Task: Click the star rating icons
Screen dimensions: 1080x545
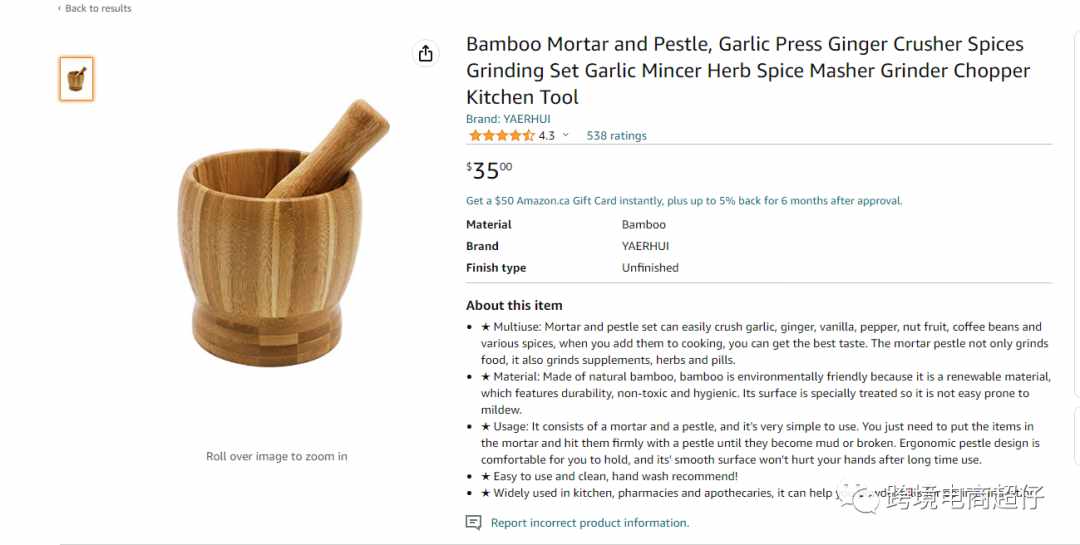Action: coord(501,136)
